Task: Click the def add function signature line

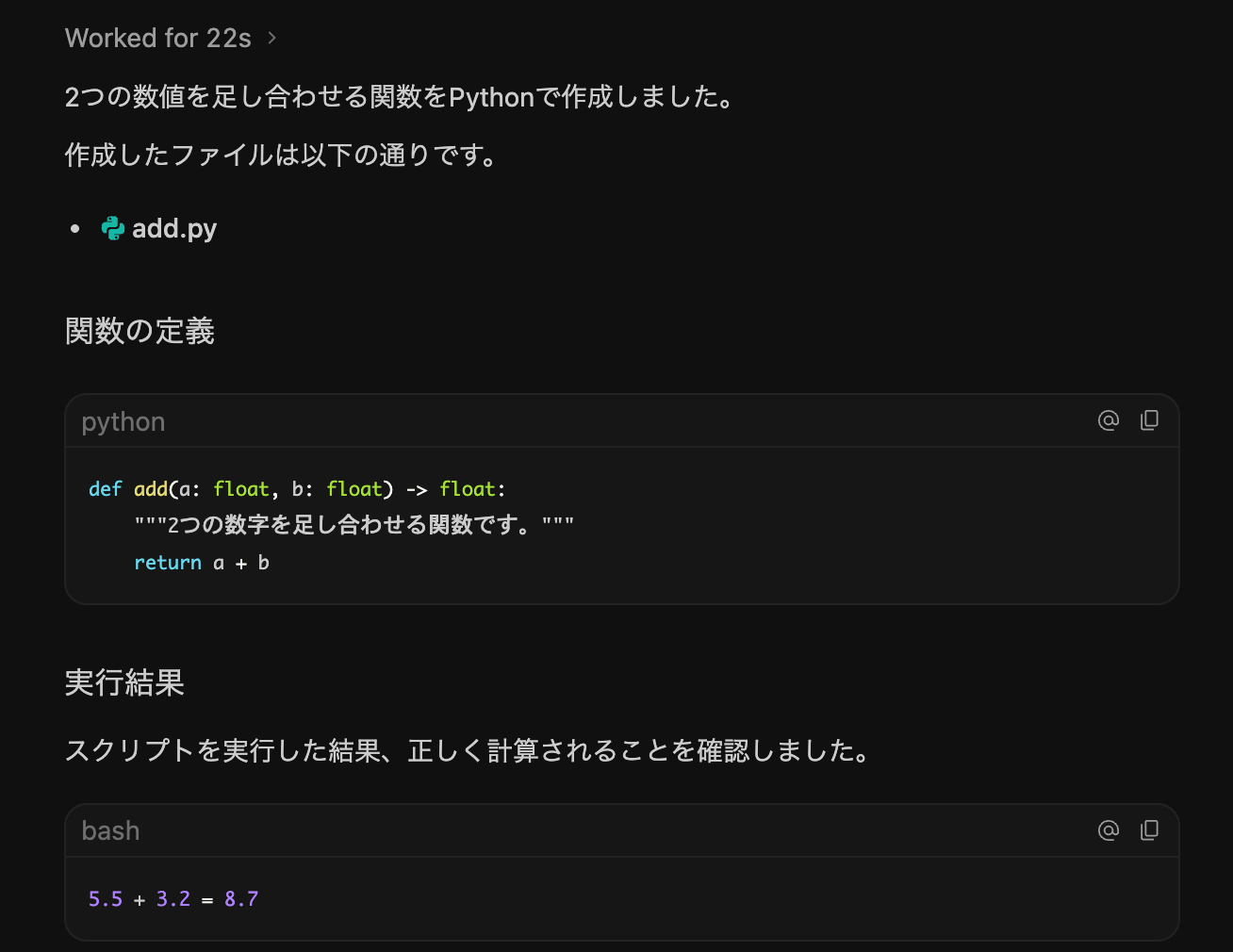Action: [x=297, y=489]
